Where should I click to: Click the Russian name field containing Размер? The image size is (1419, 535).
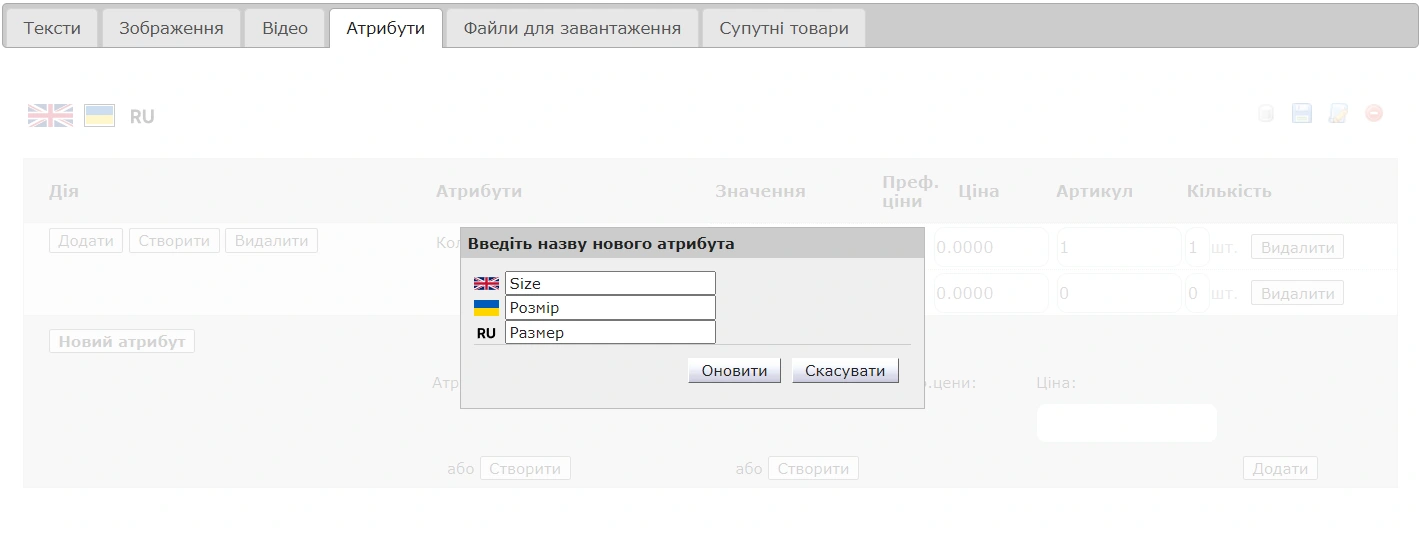[x=610, y=332]
